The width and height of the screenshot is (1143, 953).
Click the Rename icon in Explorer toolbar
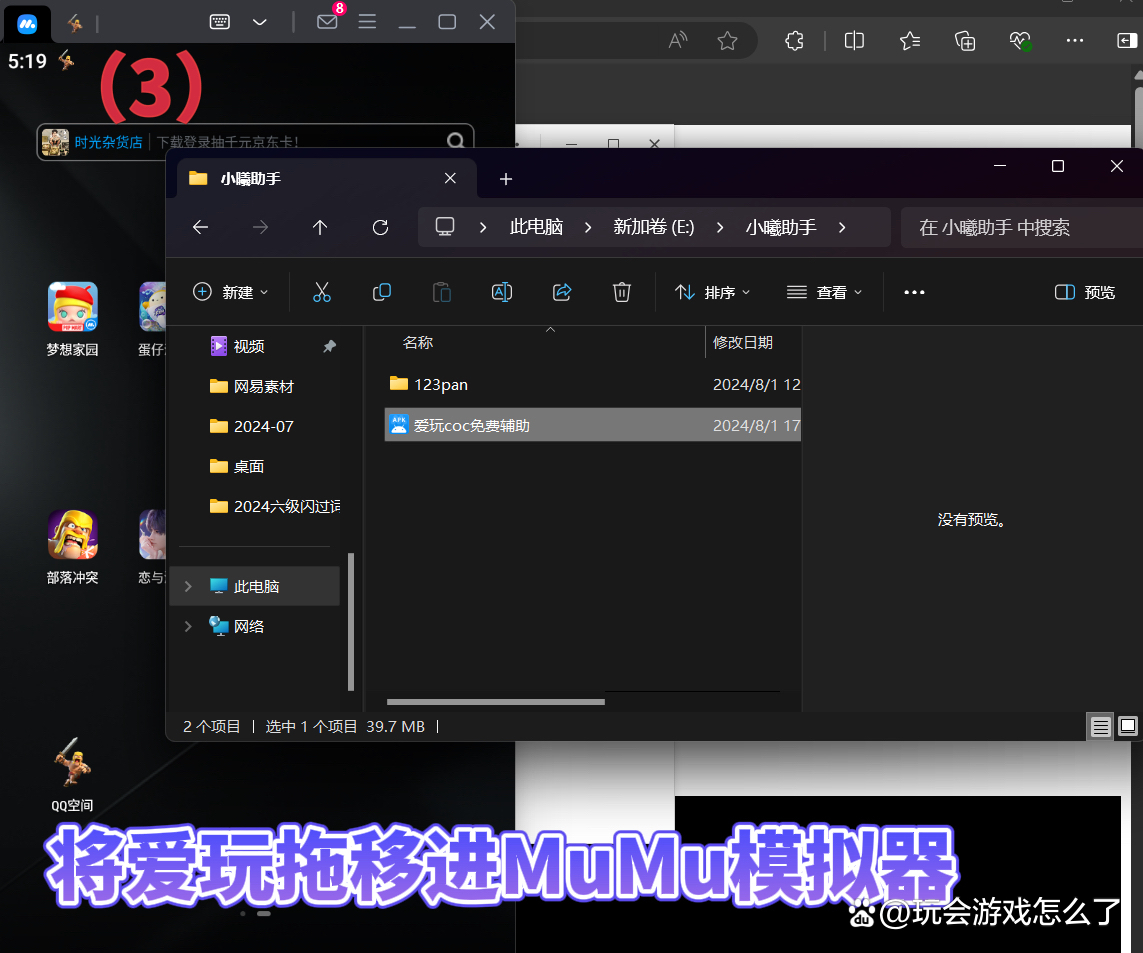(x=502, y=292)
